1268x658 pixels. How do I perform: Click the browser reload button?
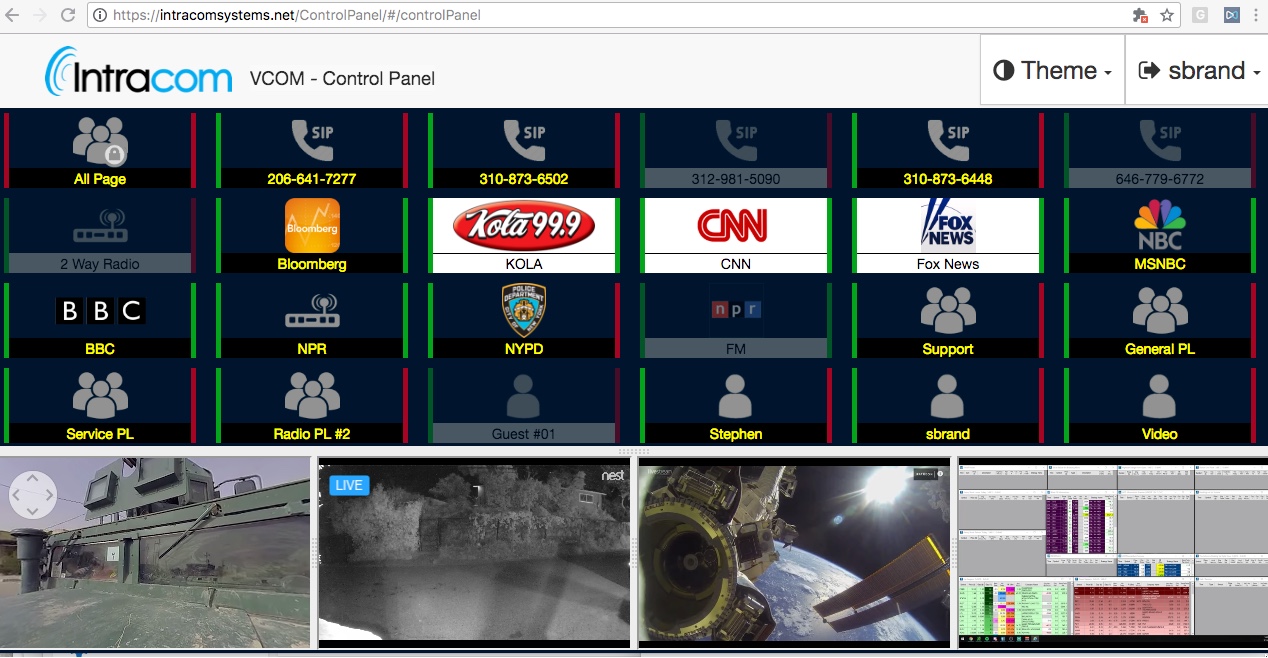[x=67, y=15]
